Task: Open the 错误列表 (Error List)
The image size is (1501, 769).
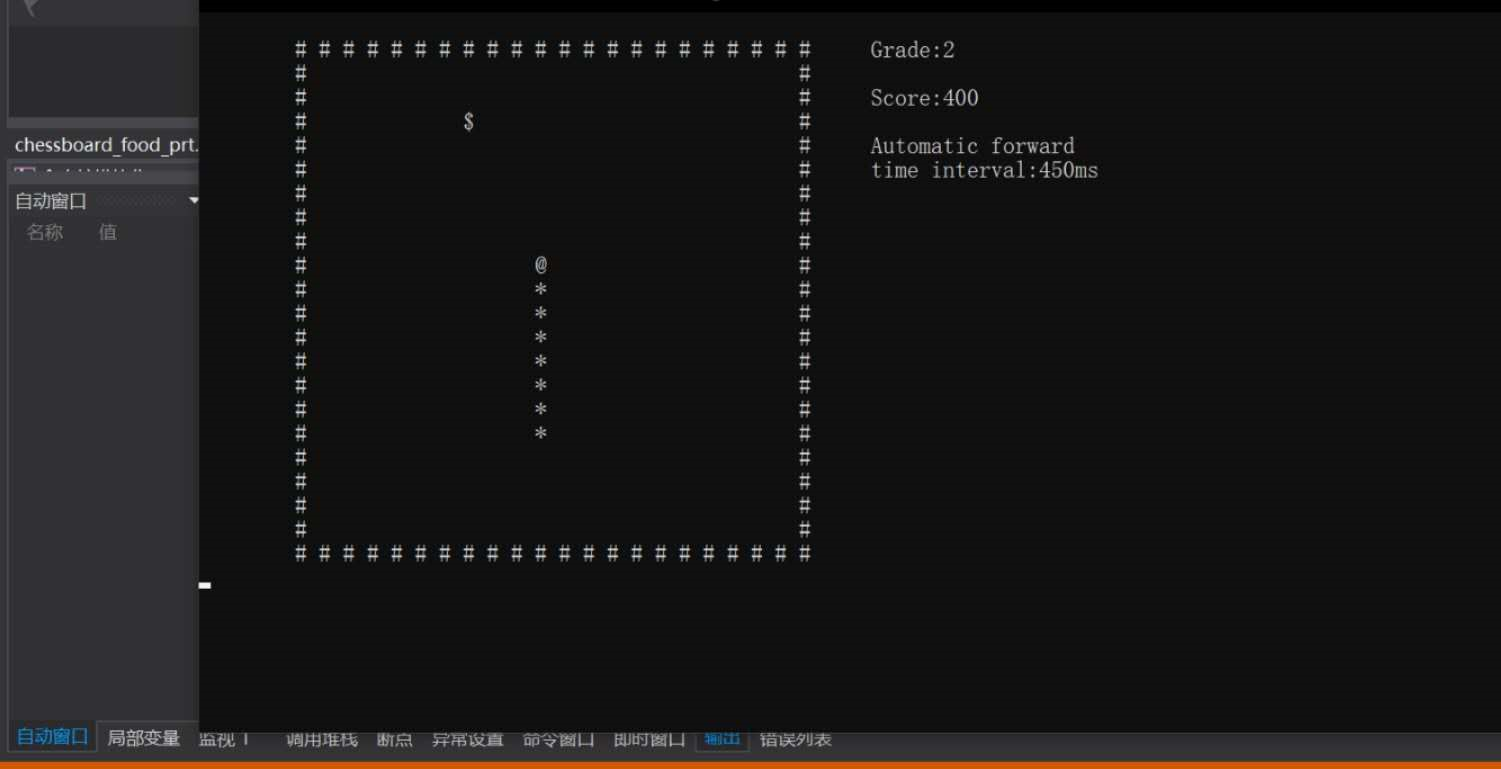Action: pos(795,737)
